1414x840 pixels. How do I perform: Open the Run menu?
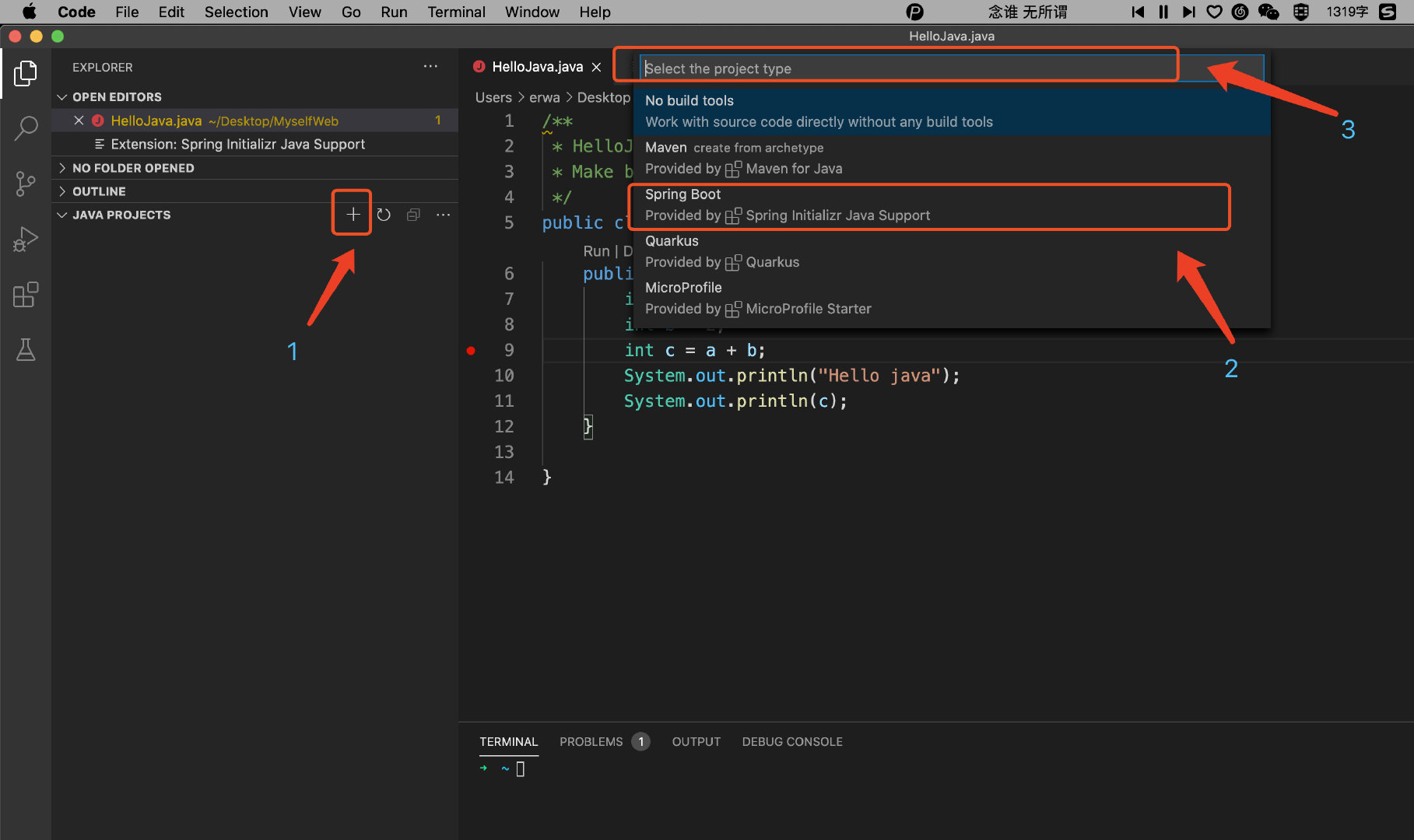[394, 12]
